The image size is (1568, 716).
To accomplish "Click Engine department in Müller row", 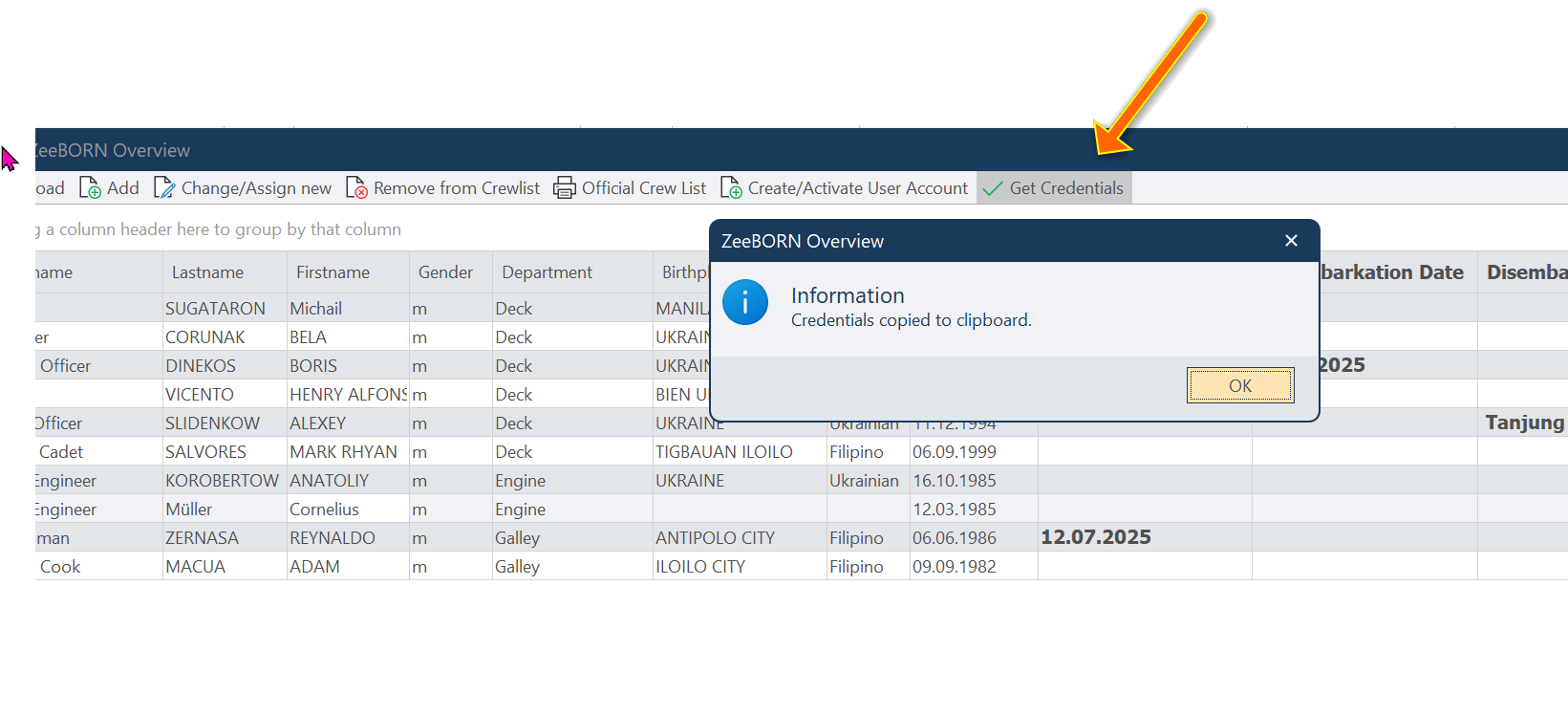I will click(x=572, y=510).
